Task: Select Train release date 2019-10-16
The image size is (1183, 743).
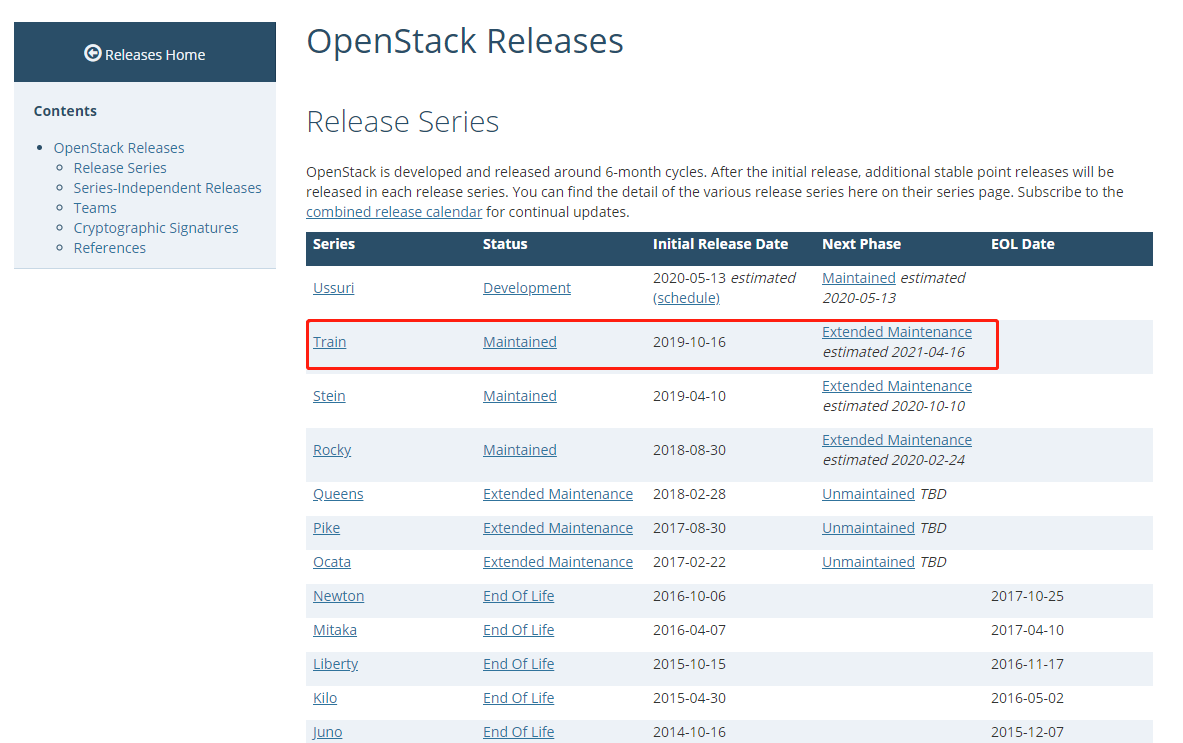Action: [x=690, y=342]
